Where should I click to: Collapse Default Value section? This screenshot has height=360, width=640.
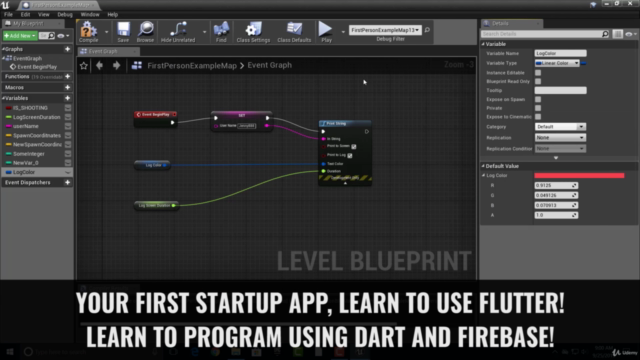click(483, 166)
